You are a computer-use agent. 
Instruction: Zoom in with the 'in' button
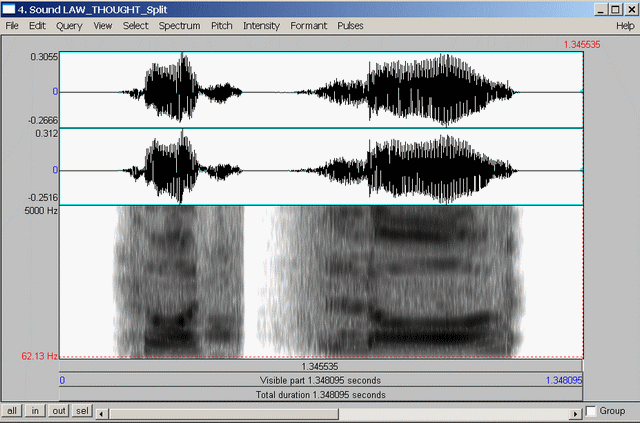pyautogui.click(x=35, y=411)
